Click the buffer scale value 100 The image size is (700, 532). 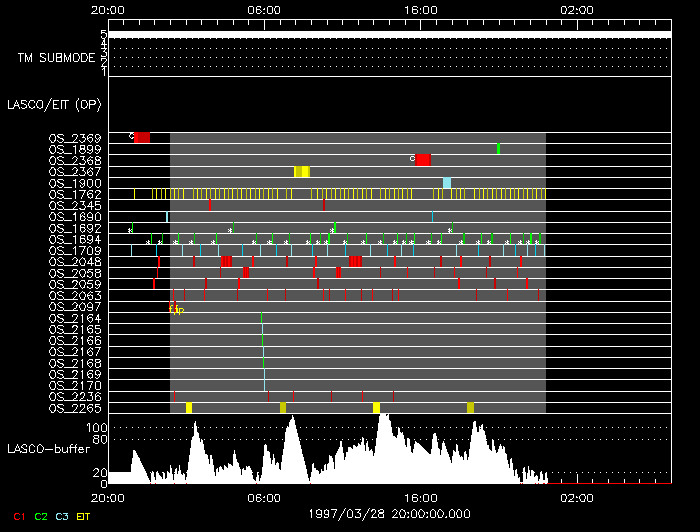click(x=96, y=428)
